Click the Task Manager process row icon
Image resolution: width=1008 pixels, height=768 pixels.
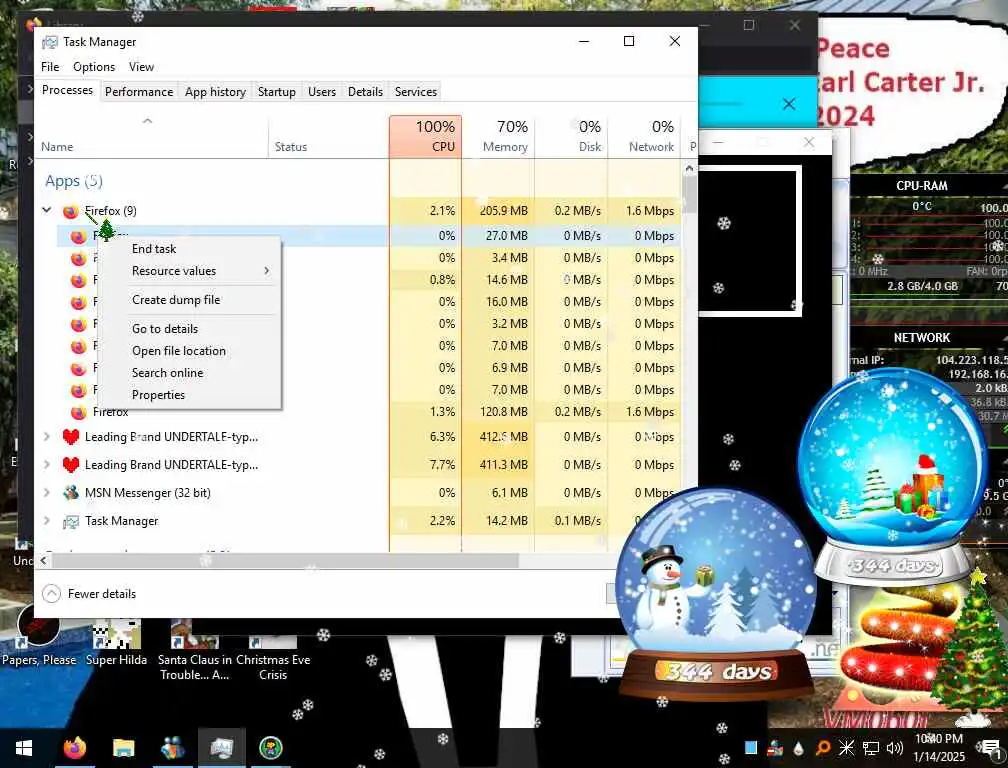tap(71, 521)
